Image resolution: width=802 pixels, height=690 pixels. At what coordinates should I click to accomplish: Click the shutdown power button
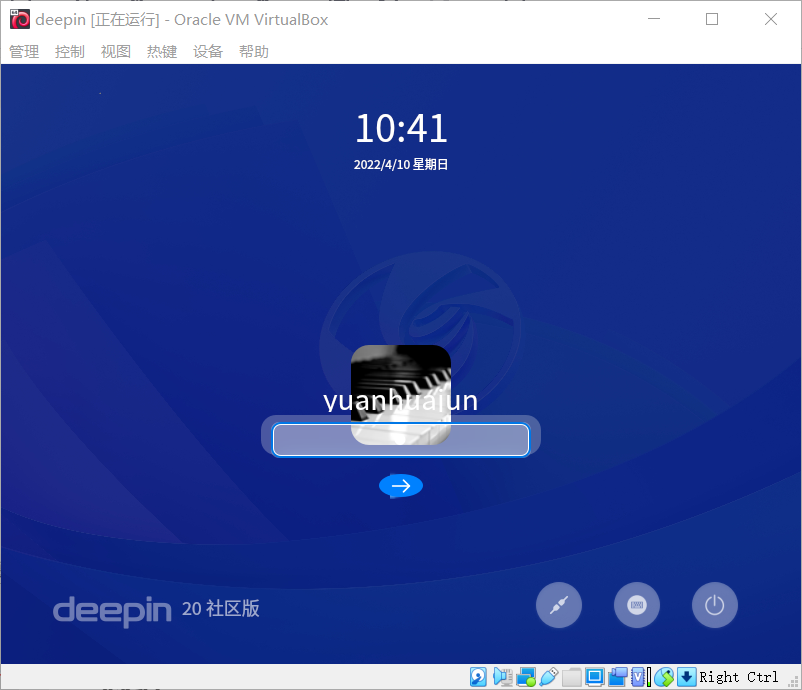click(x=715, y=604)
